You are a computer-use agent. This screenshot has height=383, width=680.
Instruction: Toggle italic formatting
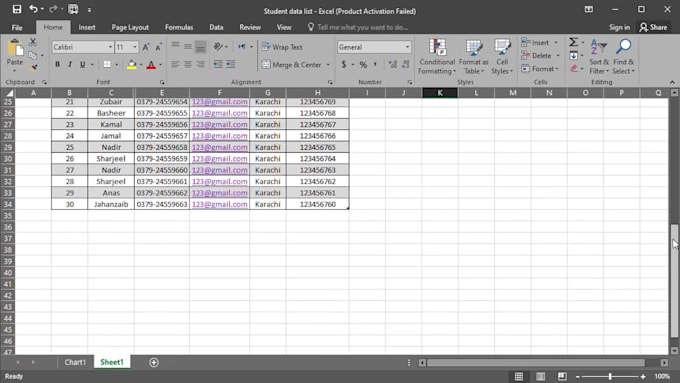coord(70,65)
